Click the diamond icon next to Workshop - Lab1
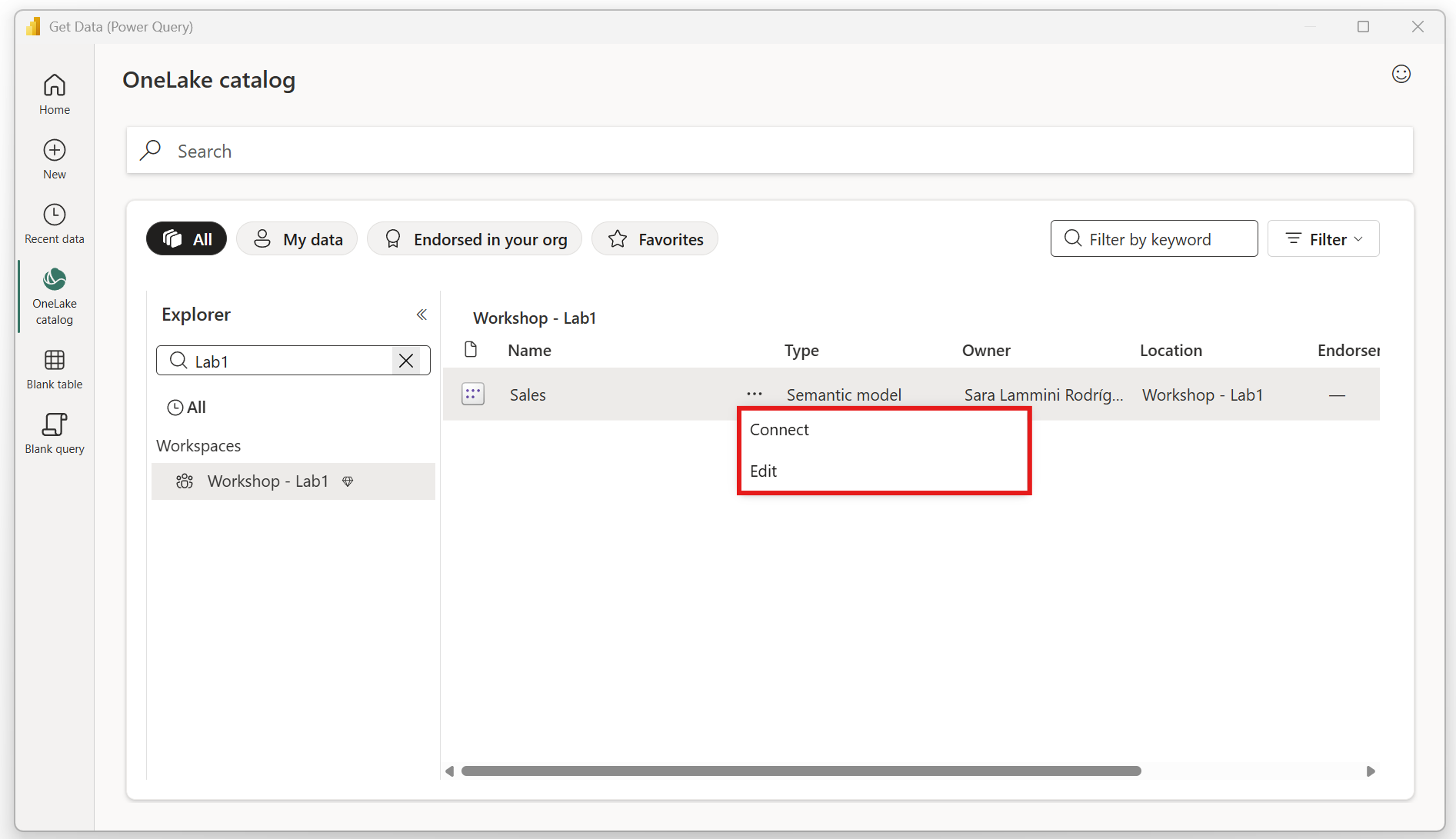 pyautogui.click(x=348, y=481)
